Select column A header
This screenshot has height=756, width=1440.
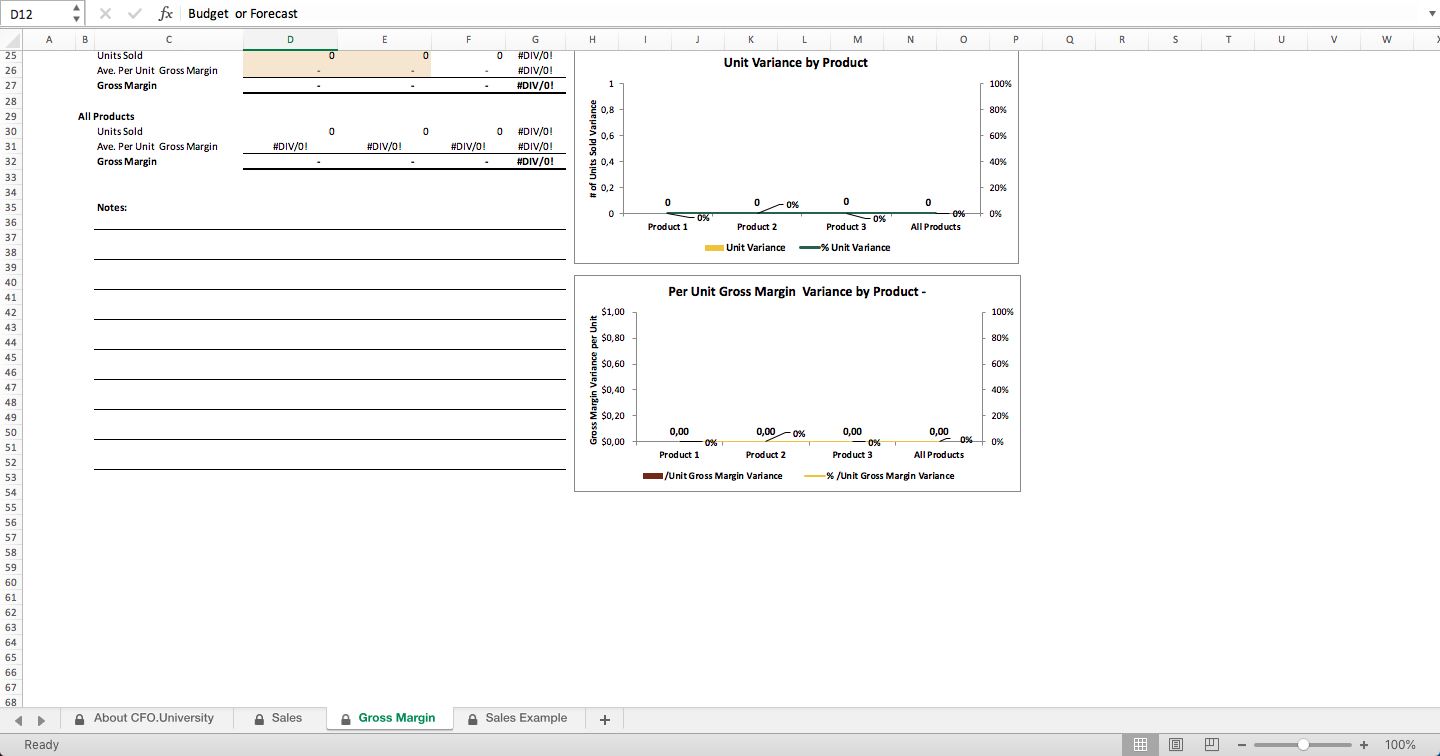tap(49, 39)
